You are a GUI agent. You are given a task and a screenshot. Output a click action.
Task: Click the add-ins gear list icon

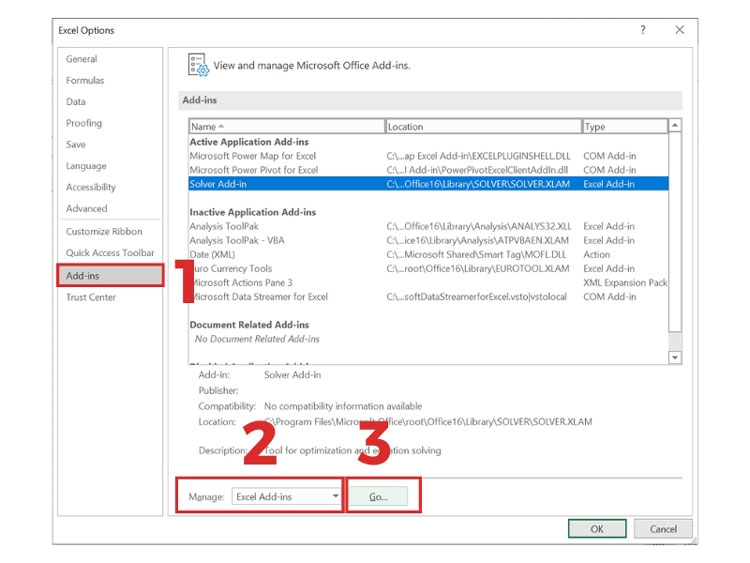198,65
